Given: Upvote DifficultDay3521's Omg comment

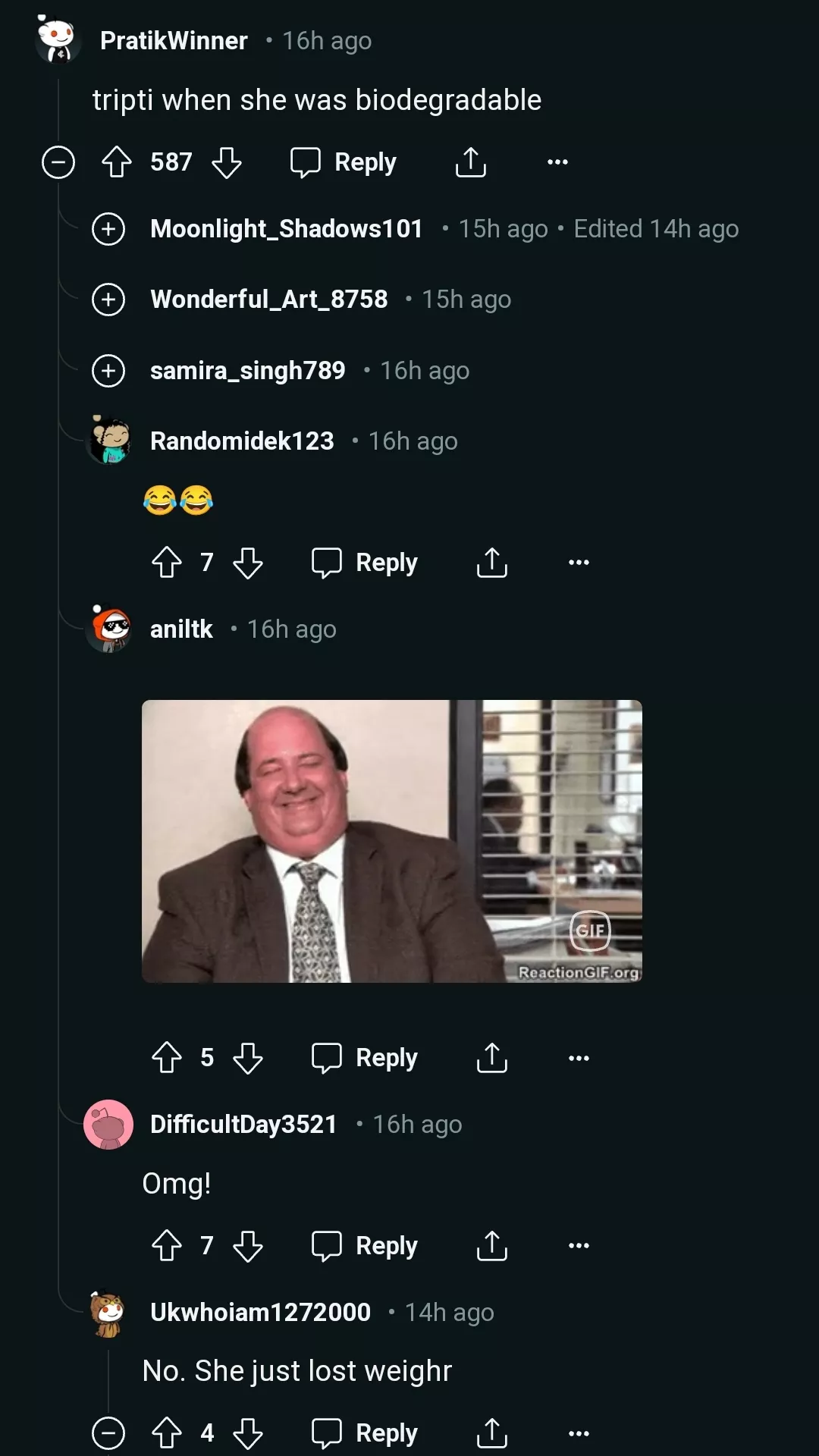Looking at the screenshot, I should coord(167,1246).
